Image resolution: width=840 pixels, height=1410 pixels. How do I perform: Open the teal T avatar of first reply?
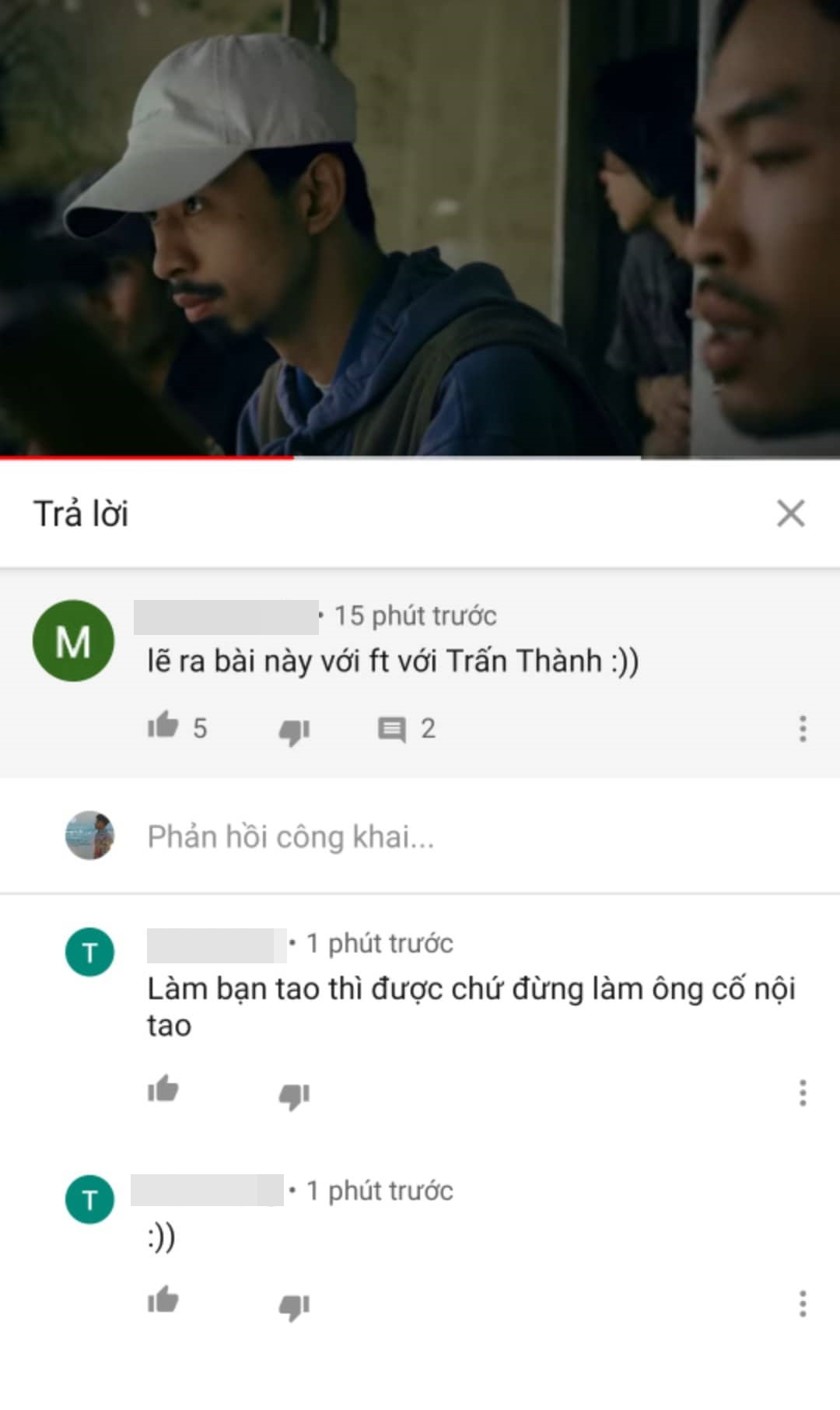click(x=89, y=952)
